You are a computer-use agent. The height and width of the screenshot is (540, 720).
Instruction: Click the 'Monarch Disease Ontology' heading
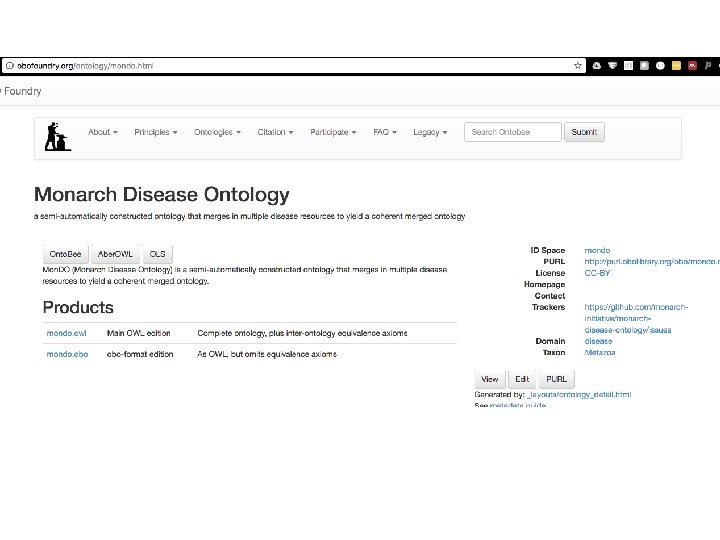click(x=162, y=195)
